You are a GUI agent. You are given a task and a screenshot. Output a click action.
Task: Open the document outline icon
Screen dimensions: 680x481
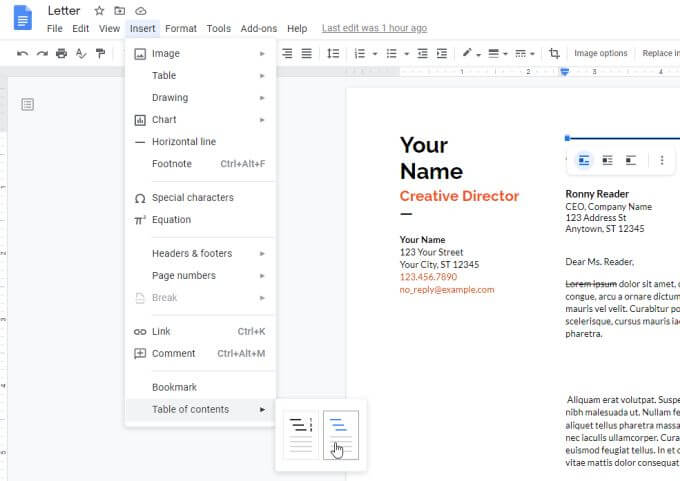pos(28,104)
